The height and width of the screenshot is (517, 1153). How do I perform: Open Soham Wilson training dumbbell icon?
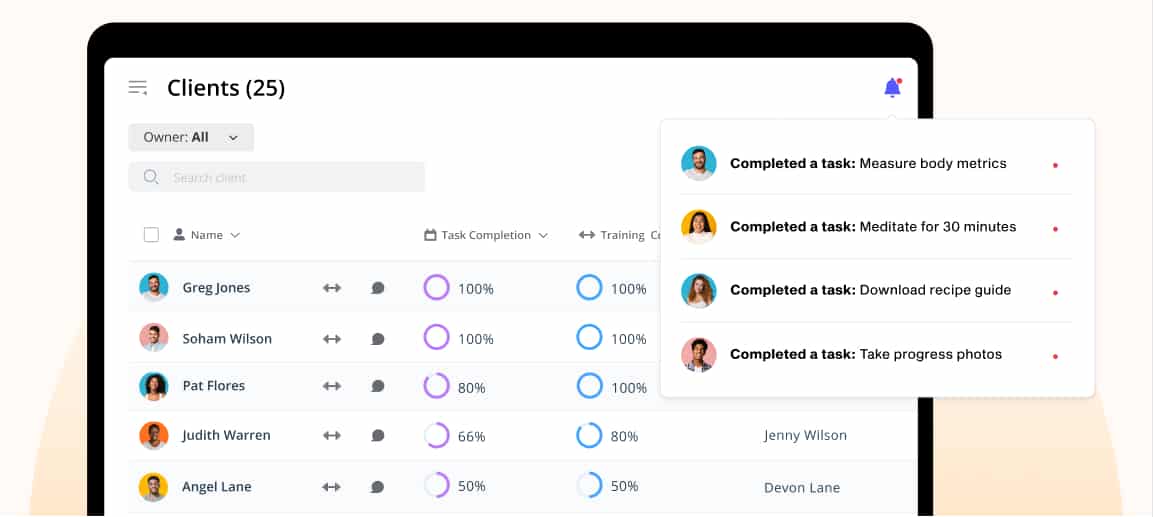[x=332, y=339]
